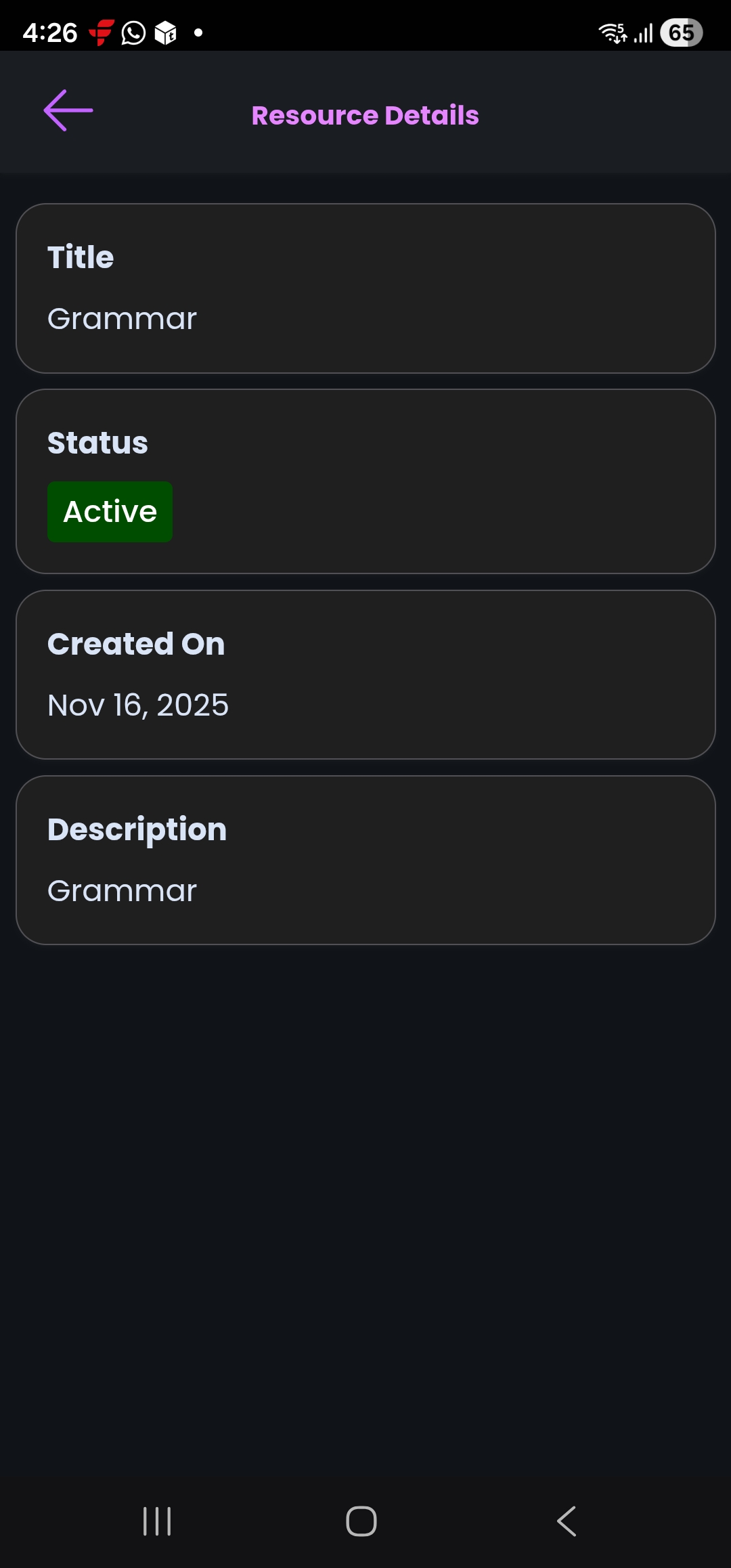731x1568 pixels.
Task: Tap the Grammar title value
Action: coord(122,319)
